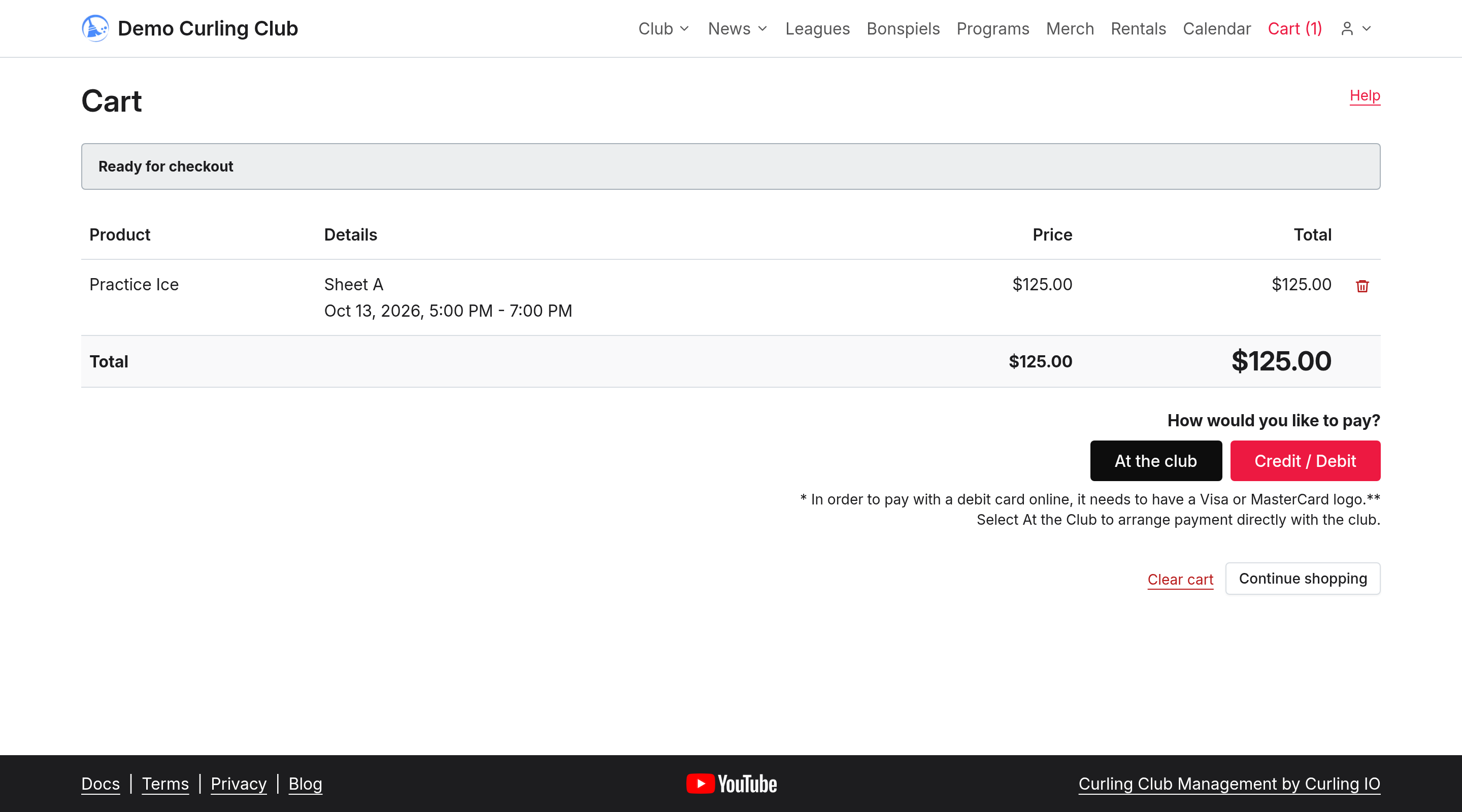Open Cart (1) in the header
The image size is (1462, 812).
(1294, 28)
